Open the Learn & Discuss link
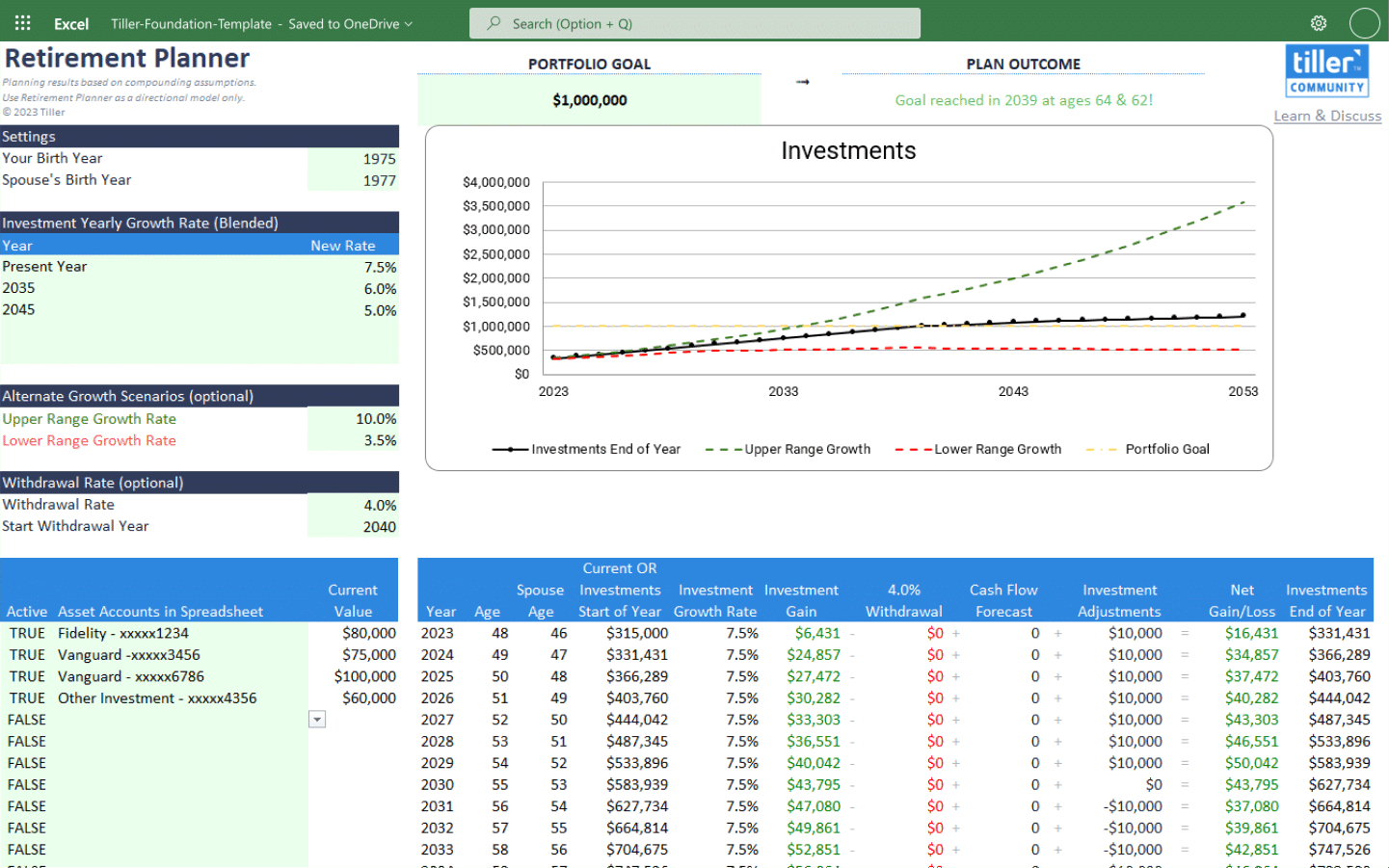This screenshot has width=1389, height=868. point(1327,116)
